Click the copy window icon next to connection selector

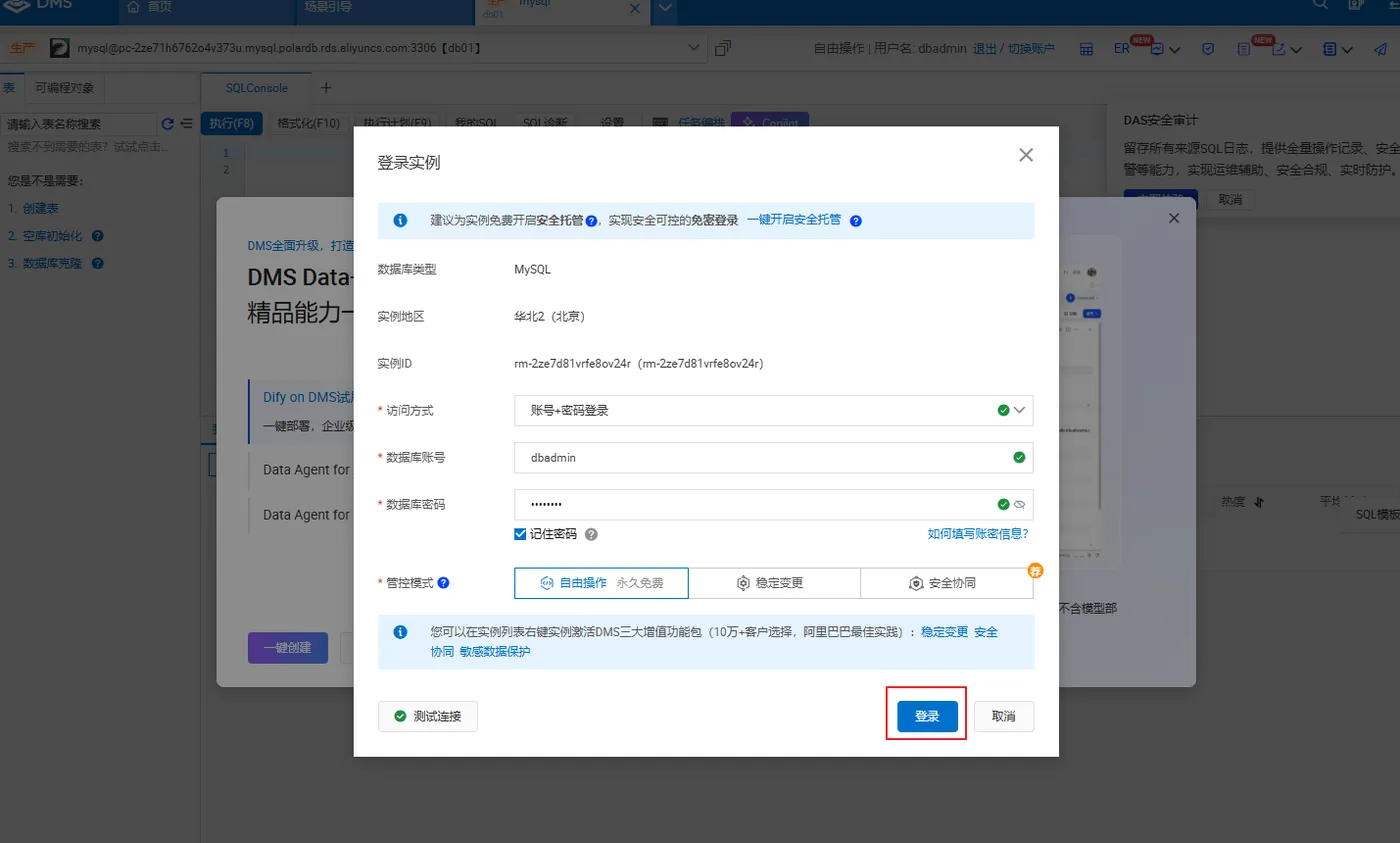[x=723, y=48]
